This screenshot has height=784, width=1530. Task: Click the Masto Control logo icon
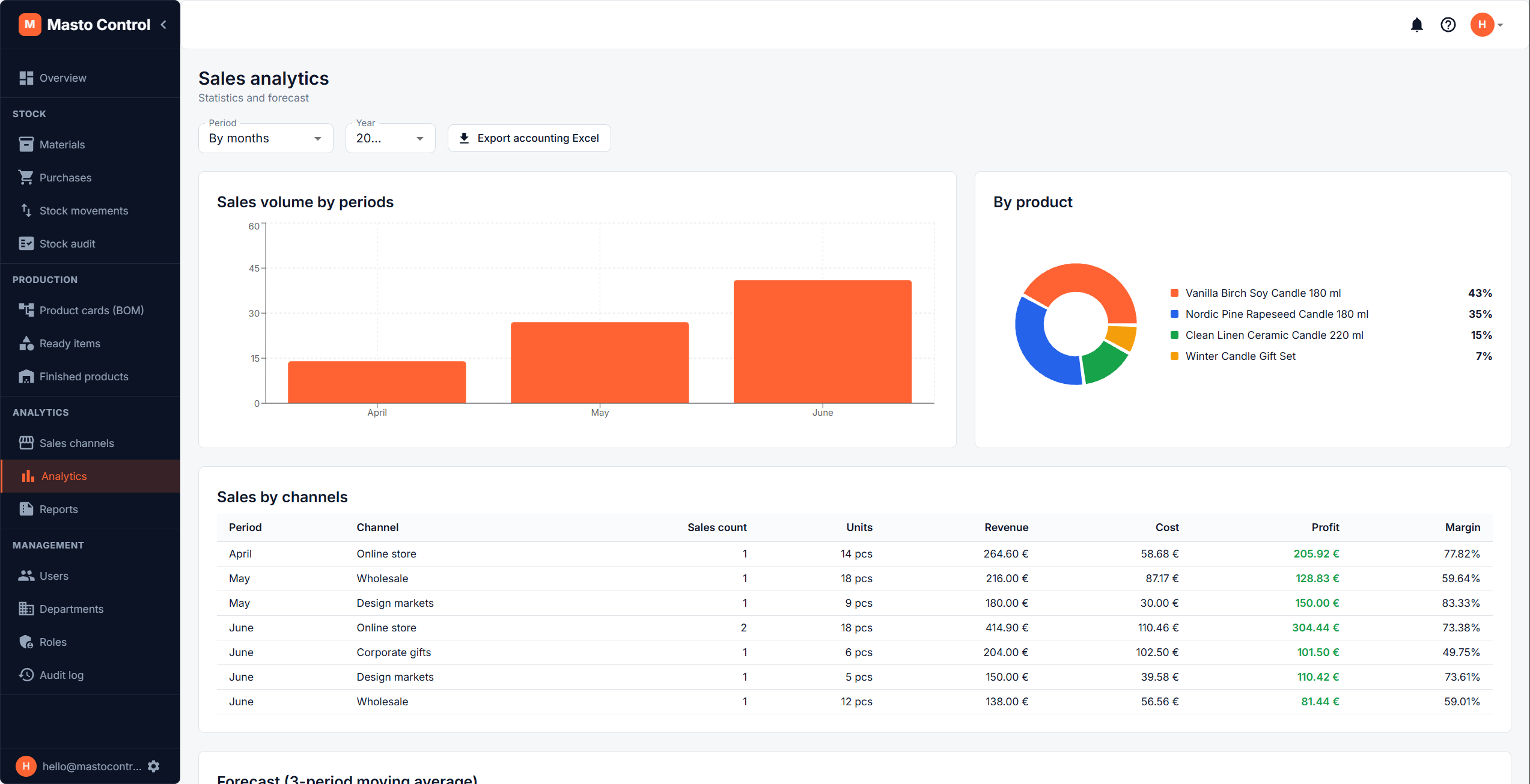point(29,25)
